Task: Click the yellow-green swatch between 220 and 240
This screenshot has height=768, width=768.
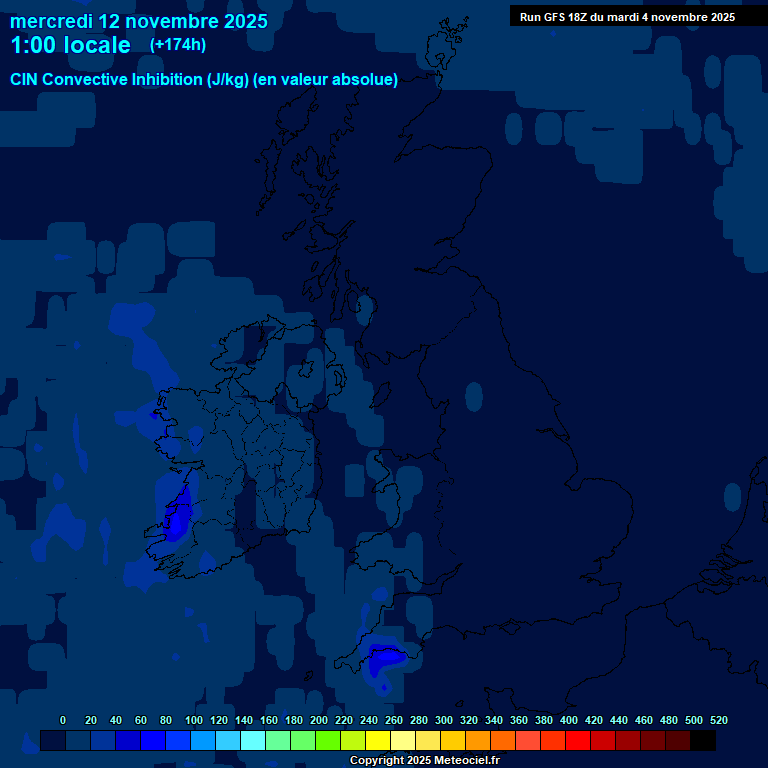Action: 353,740
